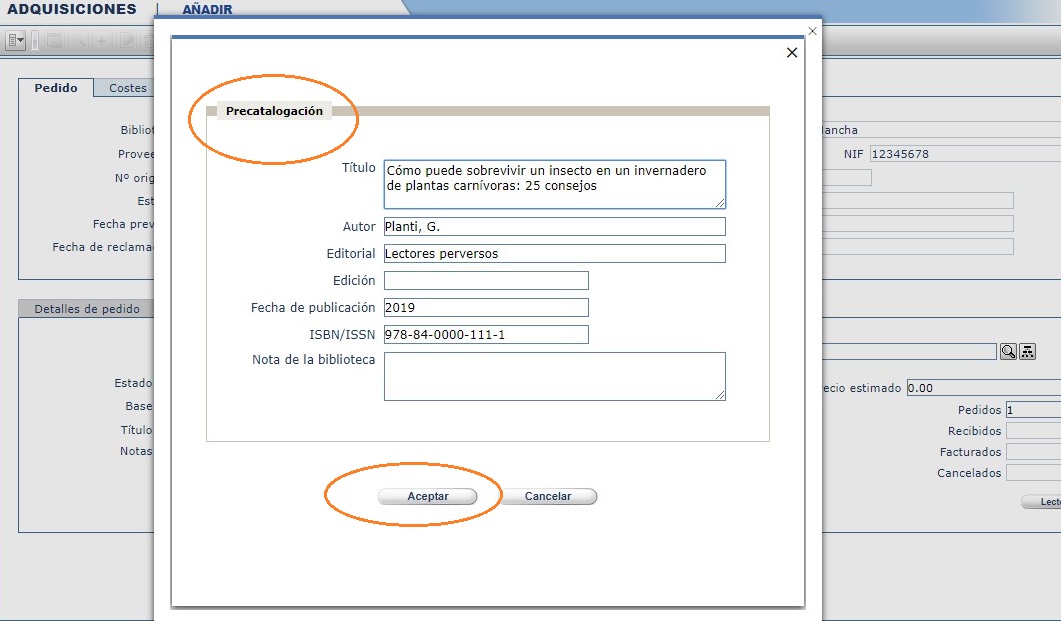
Task: Open the Costes tab
Action: click(128, 88)
